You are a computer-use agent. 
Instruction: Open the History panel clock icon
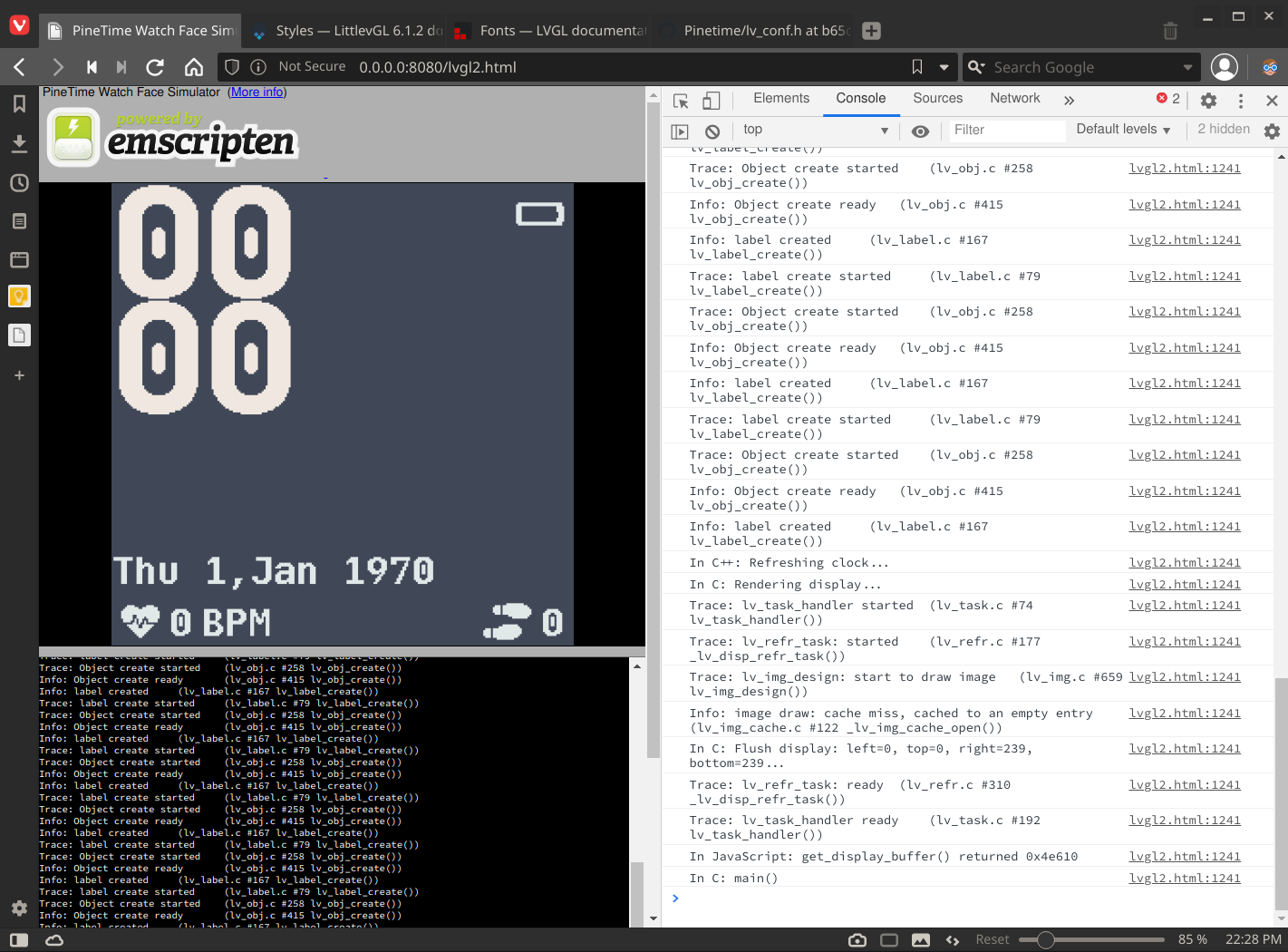(x=19, y=183)
